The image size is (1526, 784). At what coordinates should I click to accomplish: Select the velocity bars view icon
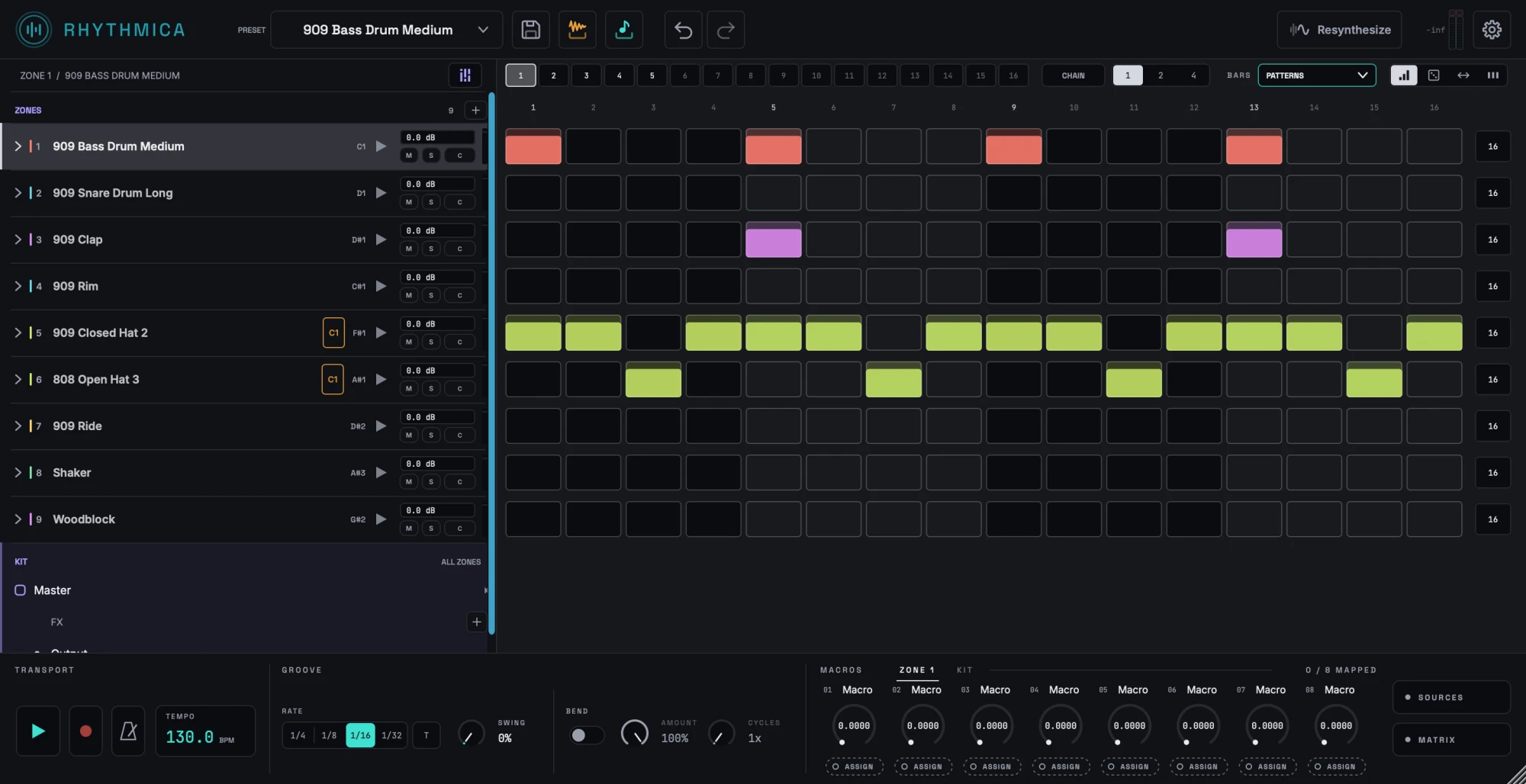1403,76
